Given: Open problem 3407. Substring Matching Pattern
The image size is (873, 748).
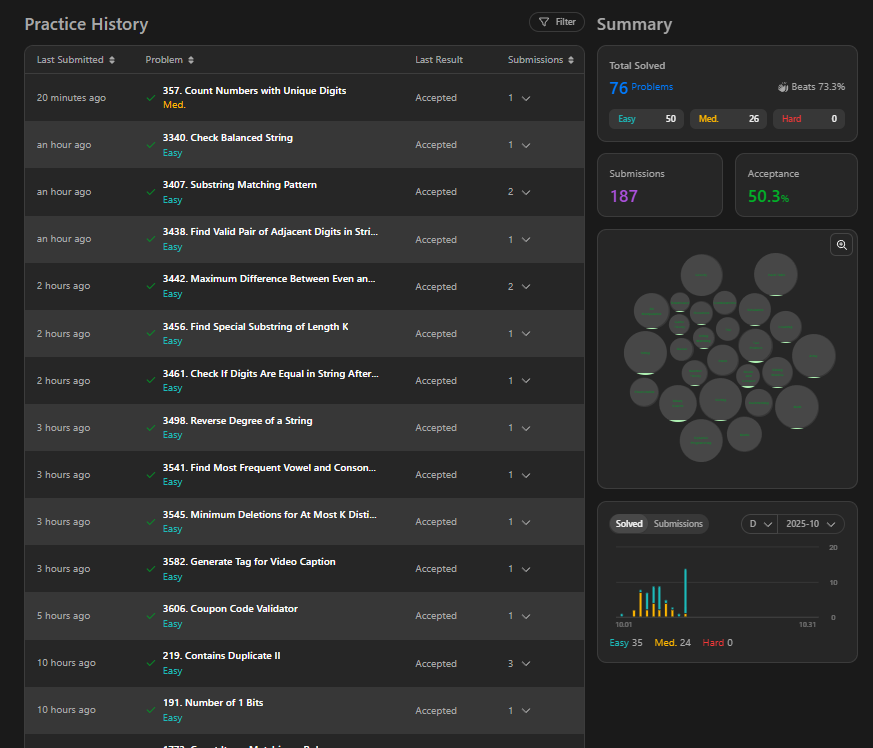Looking at the screenshot, I should (x=239, y=184).
